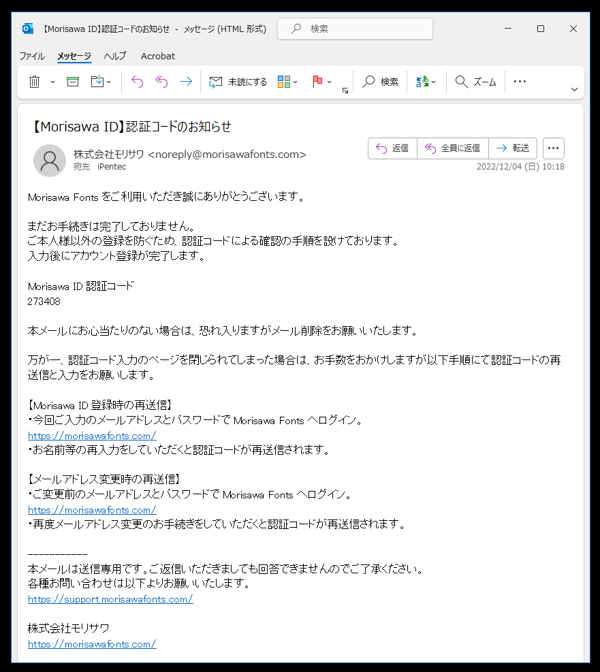Click the sender avatar picture
This screenshot has height=672, width=600.
(50, 160)
